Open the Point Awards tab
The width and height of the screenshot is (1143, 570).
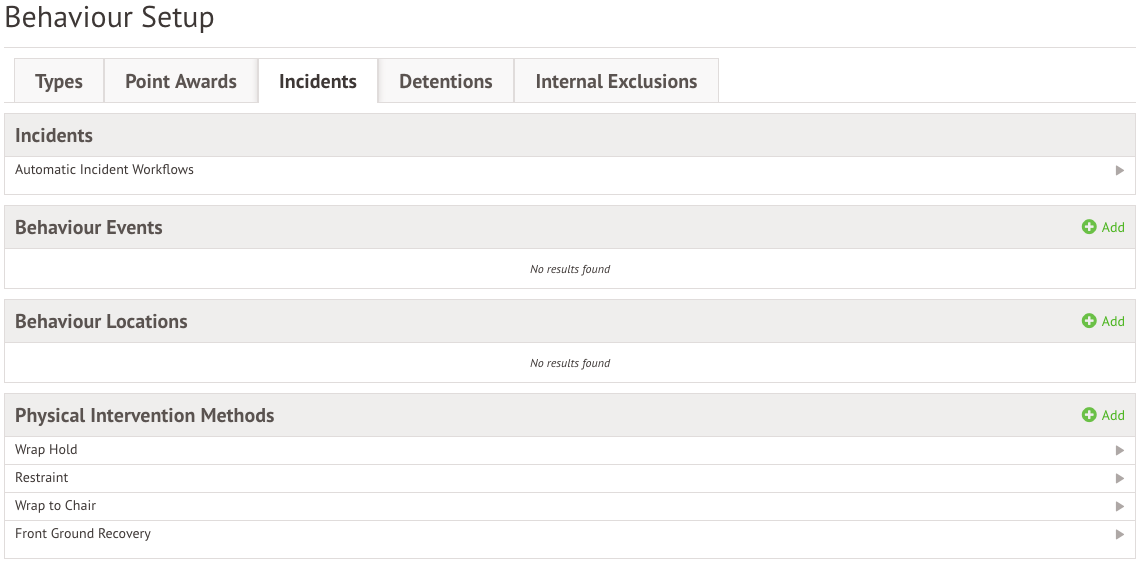point(181,82)
